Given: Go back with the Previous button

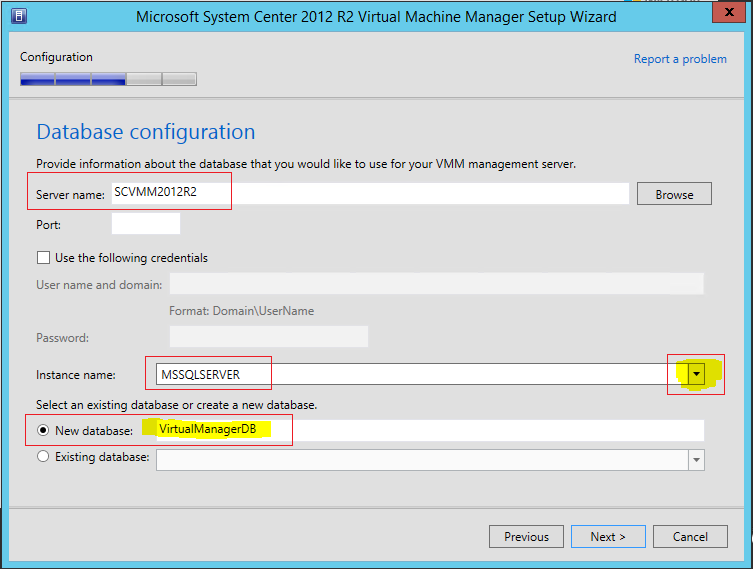Looking at the screenshot, I should click(526, 536).
